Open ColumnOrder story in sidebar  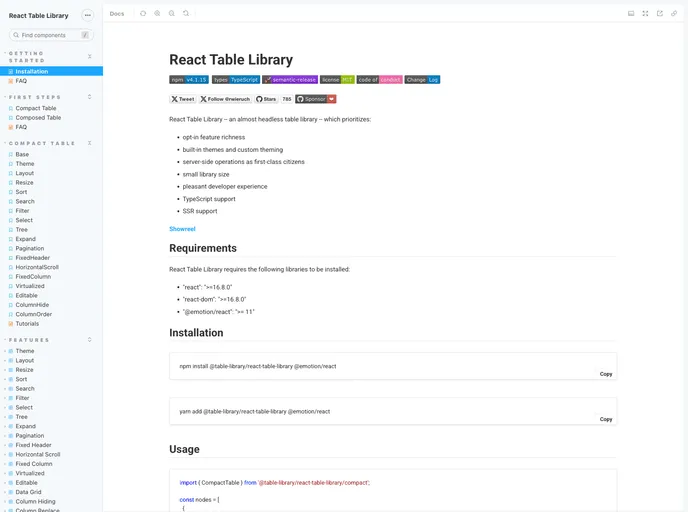tap(33, 314)
